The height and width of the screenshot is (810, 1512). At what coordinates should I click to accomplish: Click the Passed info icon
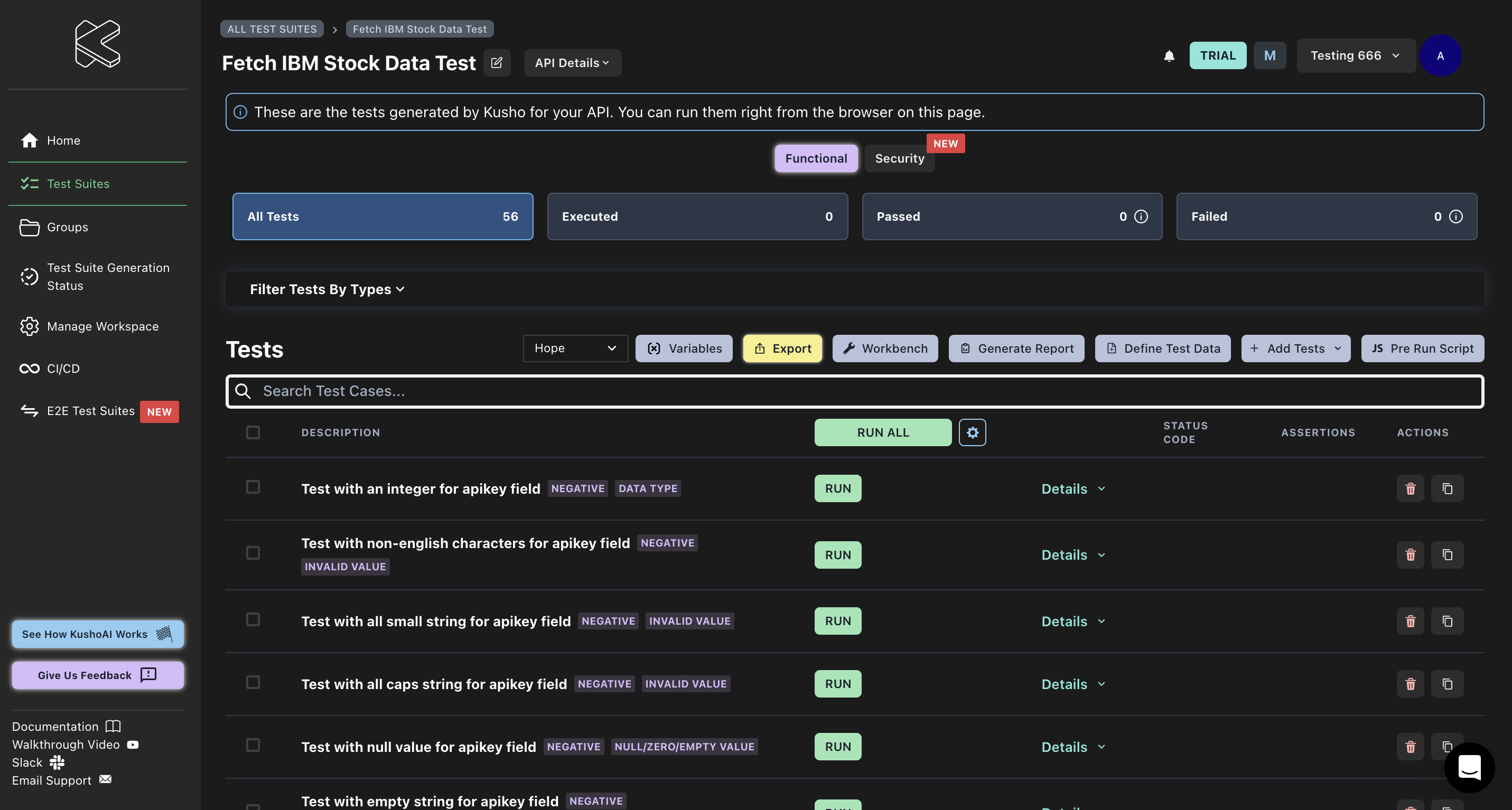[1141, 216]
